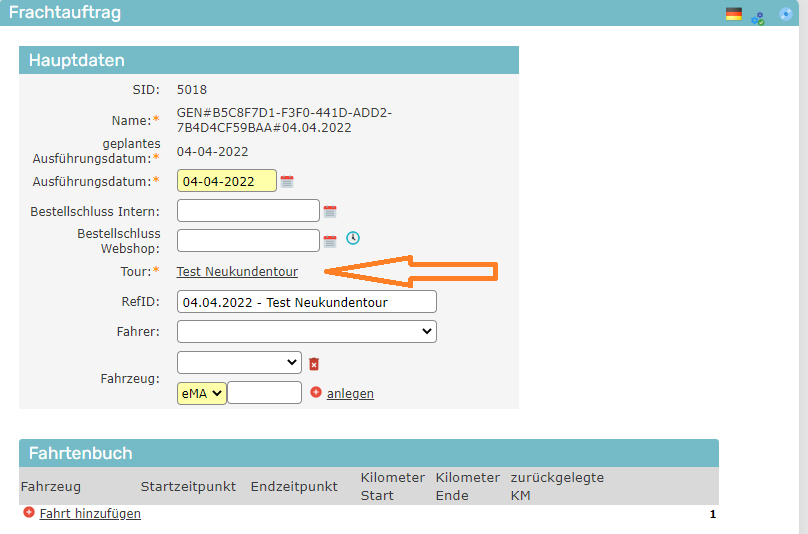
Task: Open the eMA dropdown
Action: coord(202,393)
